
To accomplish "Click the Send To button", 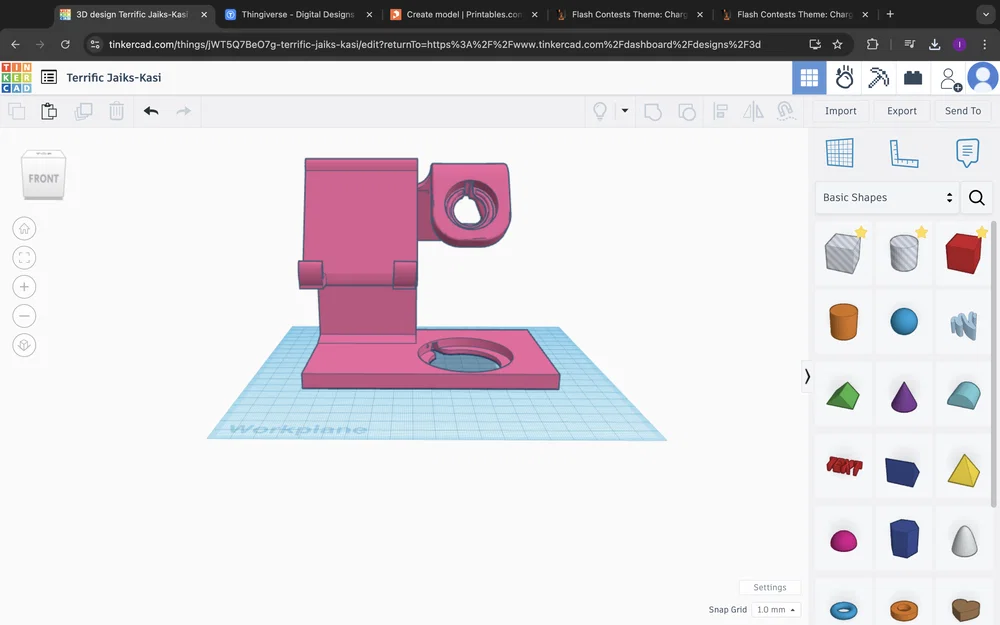I will tap(963, 111).
